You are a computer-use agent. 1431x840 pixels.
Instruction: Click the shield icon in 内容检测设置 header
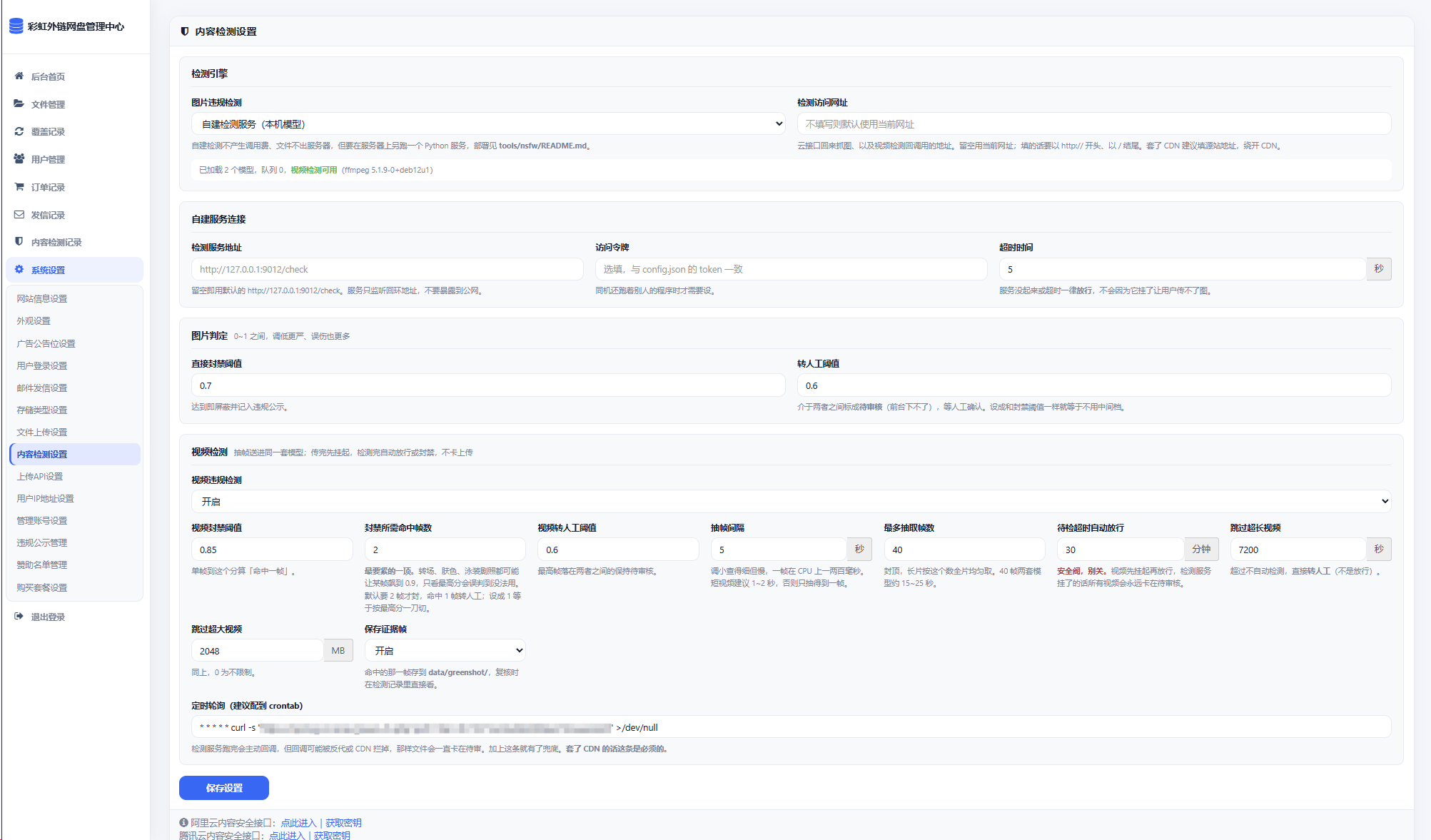[185, 31]
